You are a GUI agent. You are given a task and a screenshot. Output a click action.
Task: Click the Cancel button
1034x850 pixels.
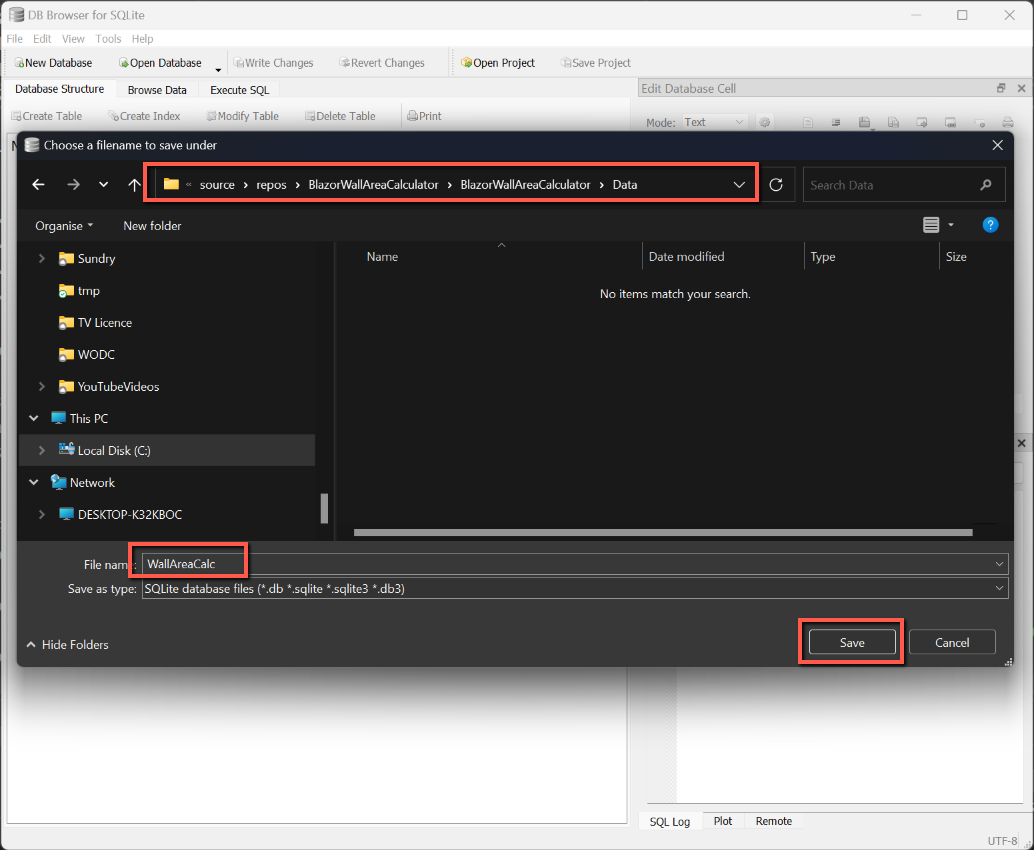tap(952, 643)
